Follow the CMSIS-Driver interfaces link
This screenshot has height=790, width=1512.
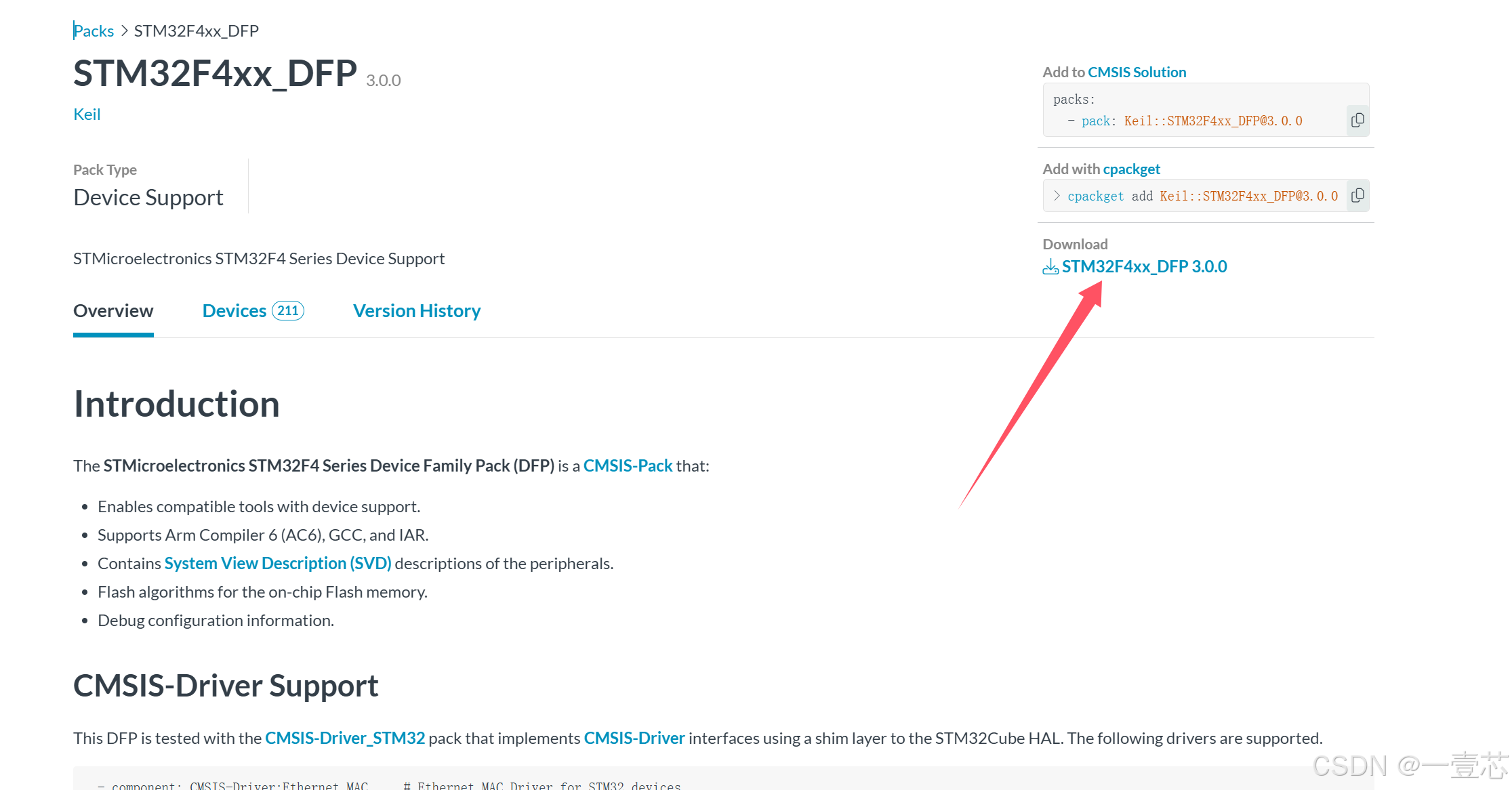[634, 739]
